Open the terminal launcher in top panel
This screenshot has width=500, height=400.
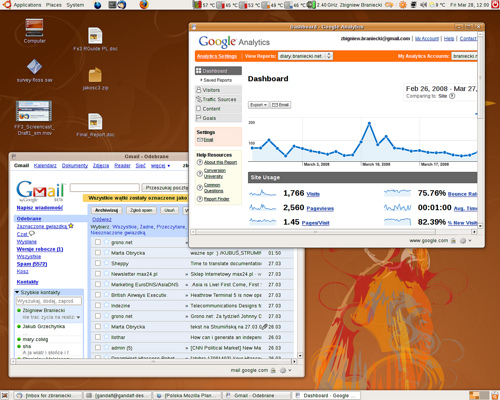click(113, 5)
